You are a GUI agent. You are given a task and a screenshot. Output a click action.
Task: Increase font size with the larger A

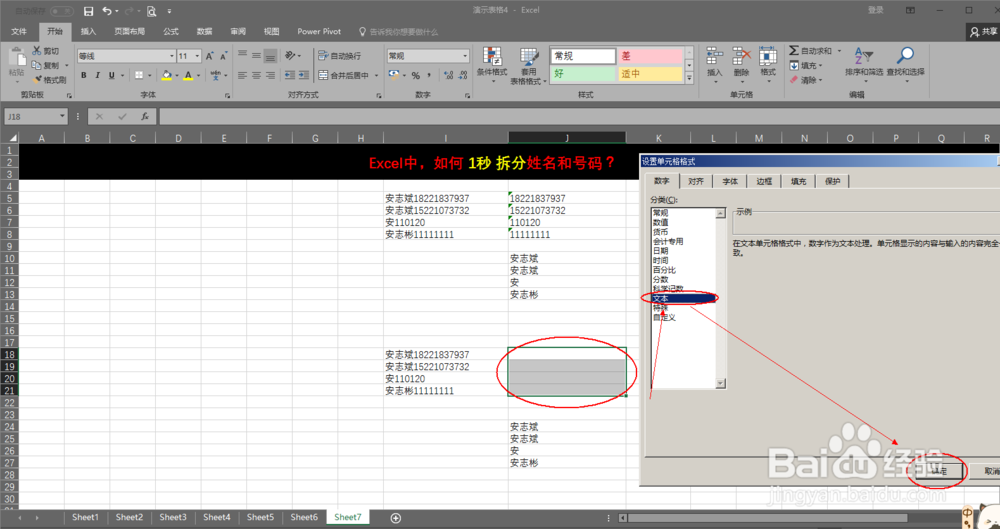209,56
